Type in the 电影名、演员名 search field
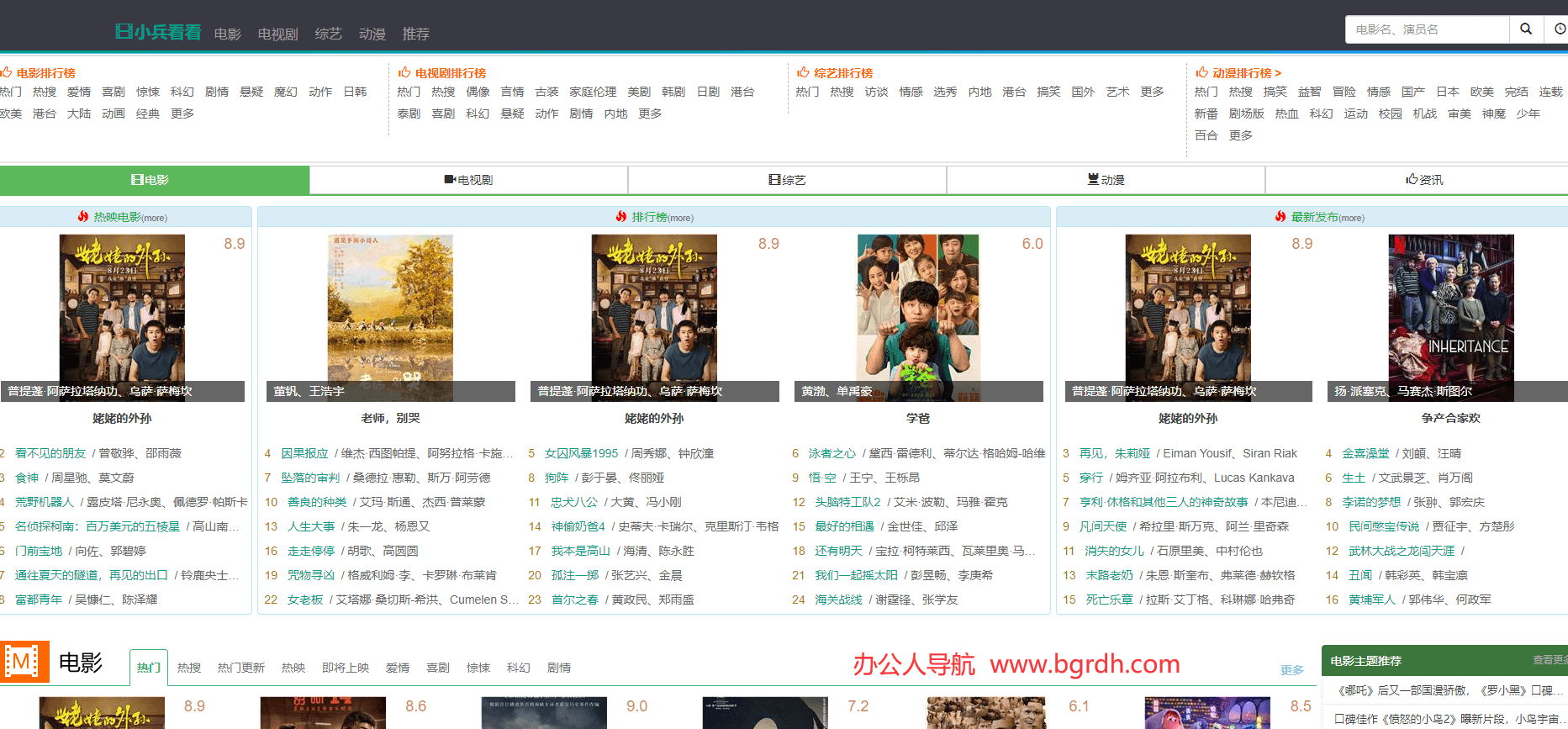The height and width of the screenshot is (729, 1568). (x=1428, y=29)
